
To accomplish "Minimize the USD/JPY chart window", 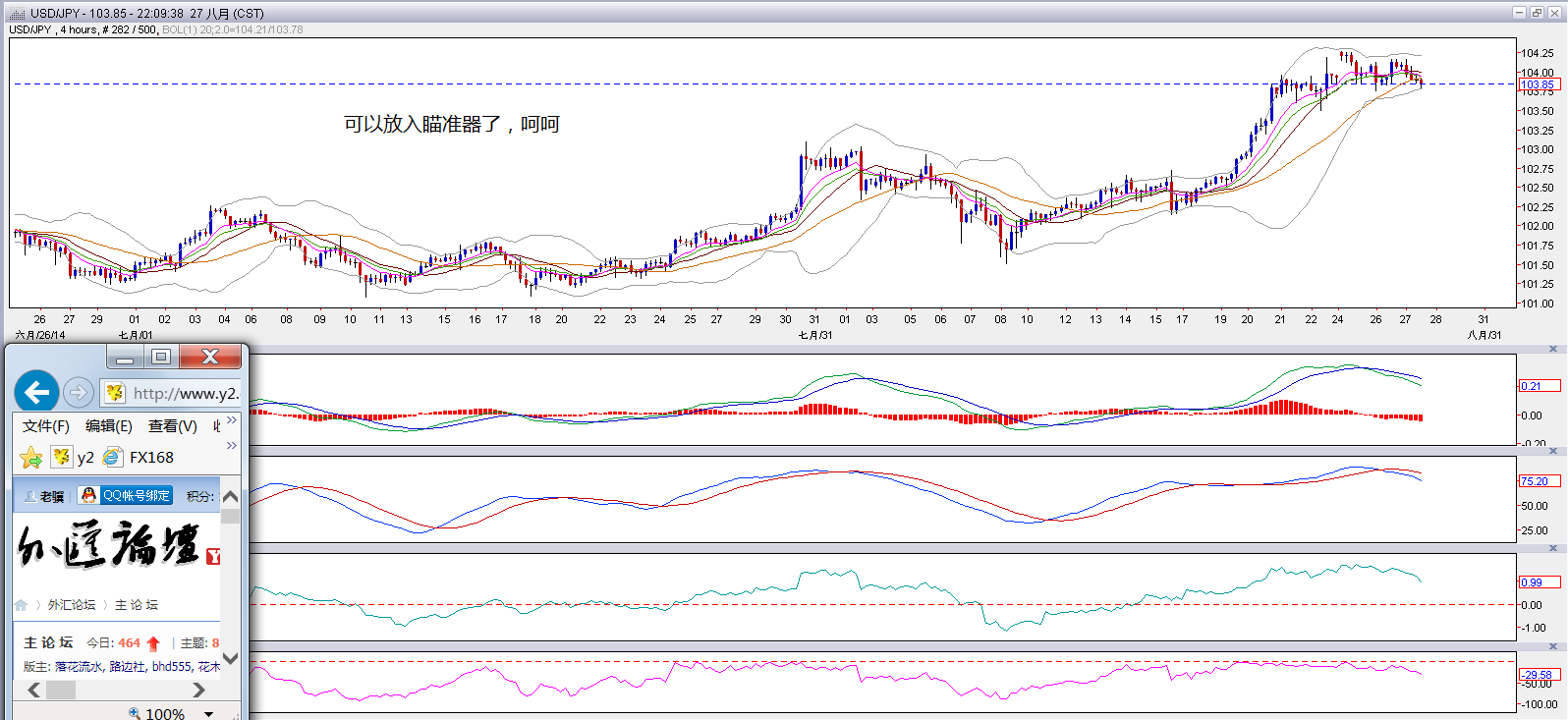I will point(1519,13).
